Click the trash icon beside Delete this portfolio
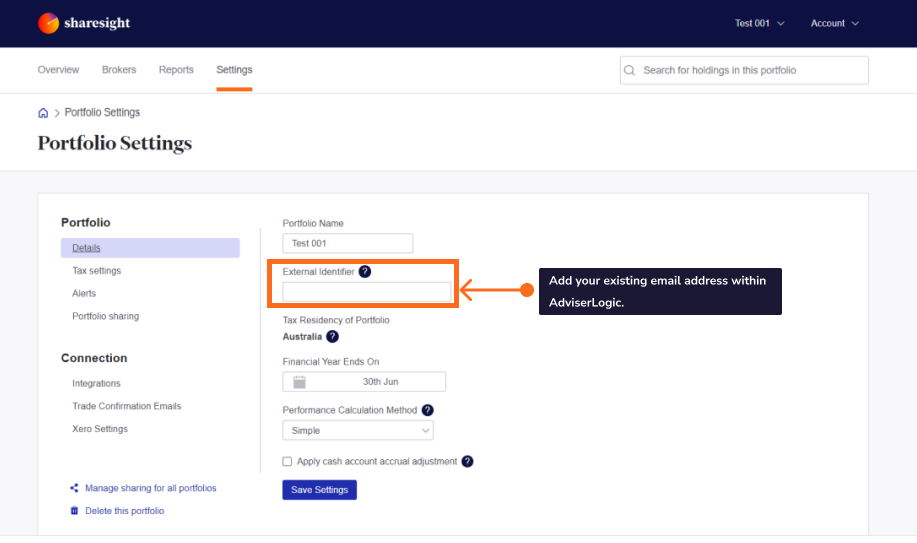 tap(74, 511)
